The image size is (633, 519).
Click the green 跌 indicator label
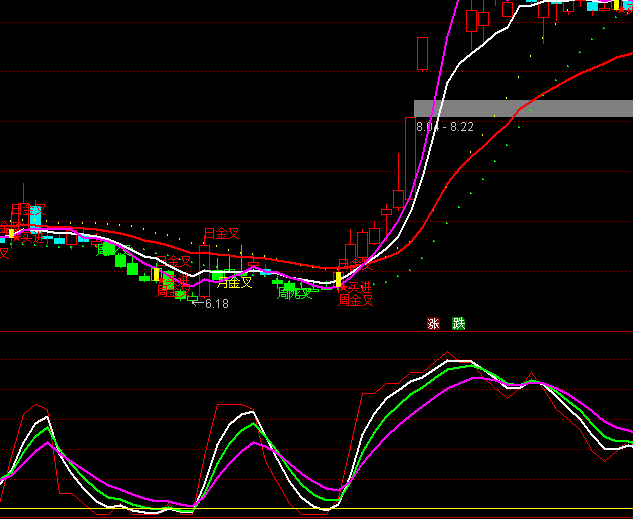(x=458, y=323)
